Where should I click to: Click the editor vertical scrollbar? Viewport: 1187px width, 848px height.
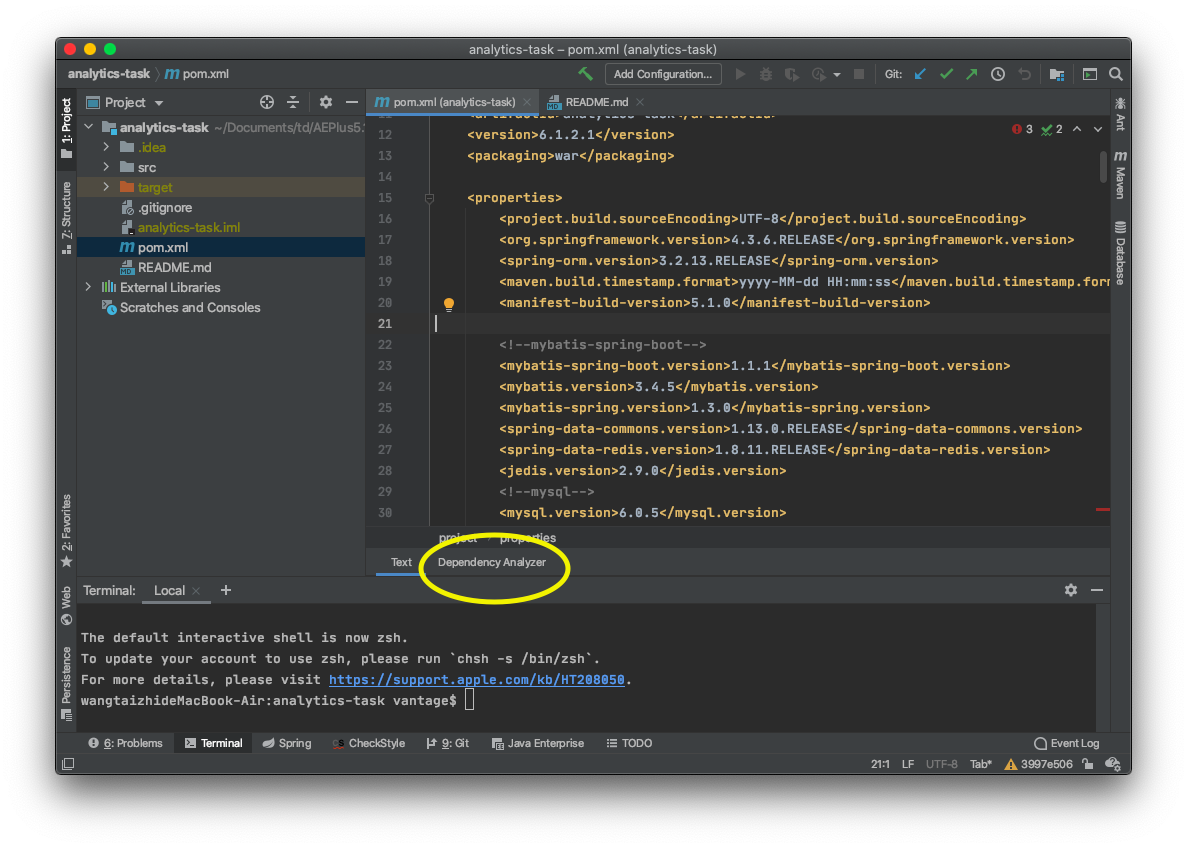1103,167
